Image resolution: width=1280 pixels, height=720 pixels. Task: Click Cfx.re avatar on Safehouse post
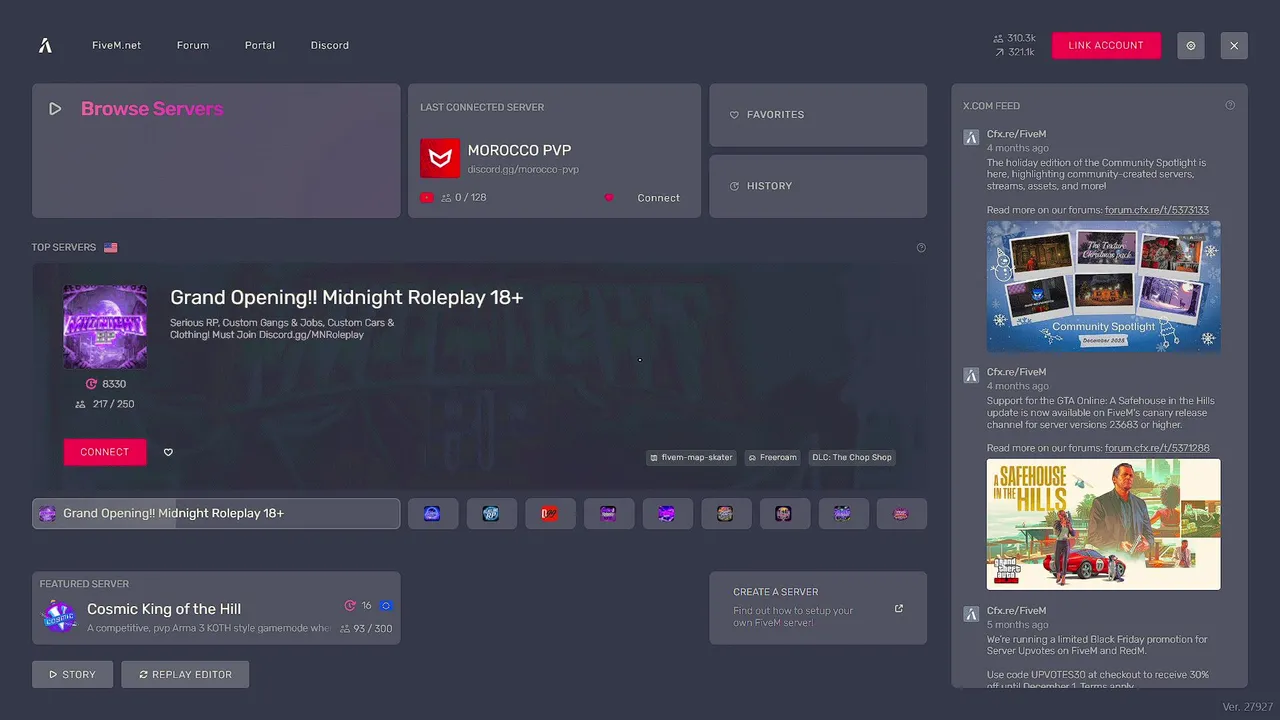point(970,375)
